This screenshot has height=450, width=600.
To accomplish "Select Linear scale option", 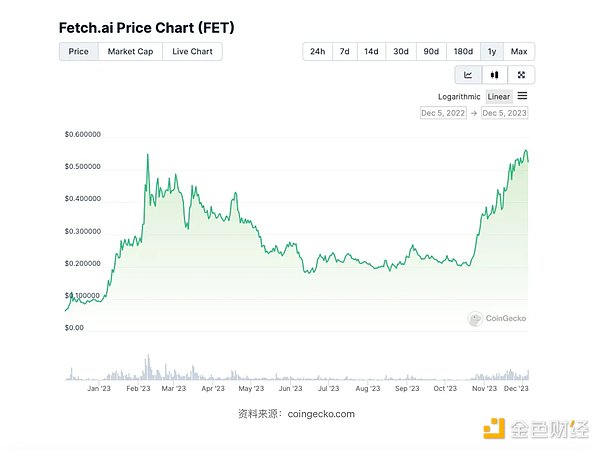I will (x=499, y=97).
